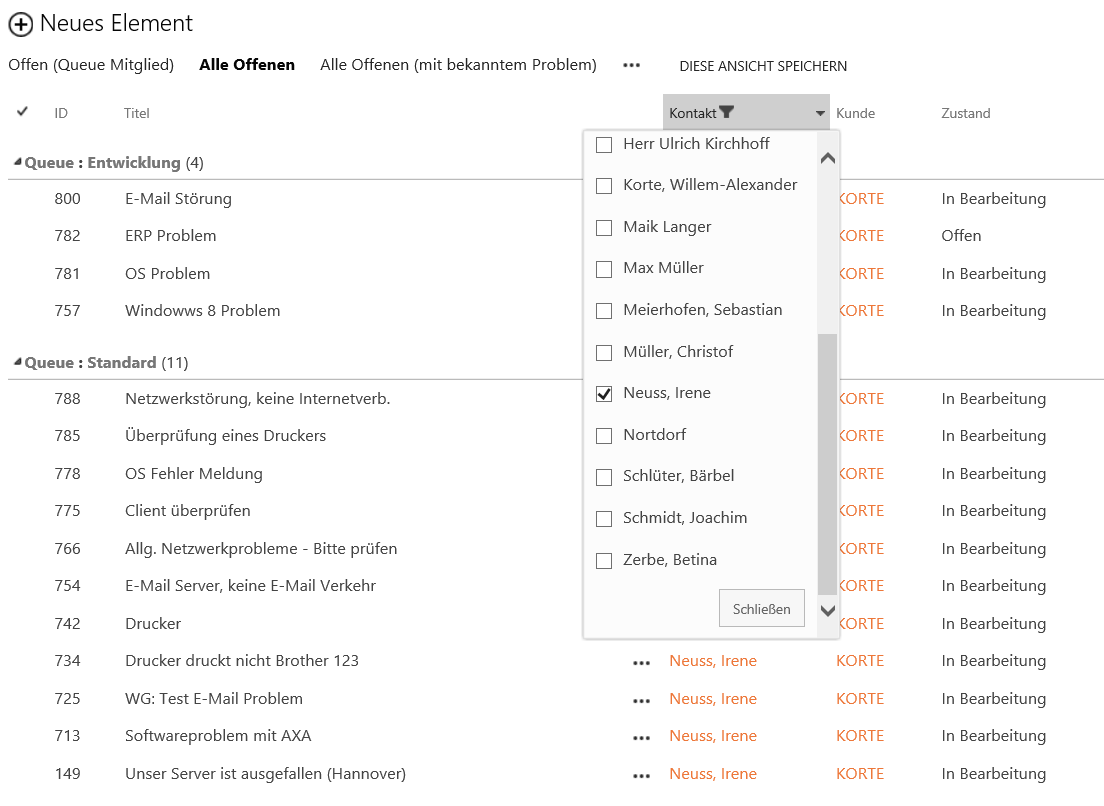Open ellipsis menu for WG: Test E-Mail Problem
Image resolution: width=1104 pixels, height=806 pixels.
[x=641, y=700]
